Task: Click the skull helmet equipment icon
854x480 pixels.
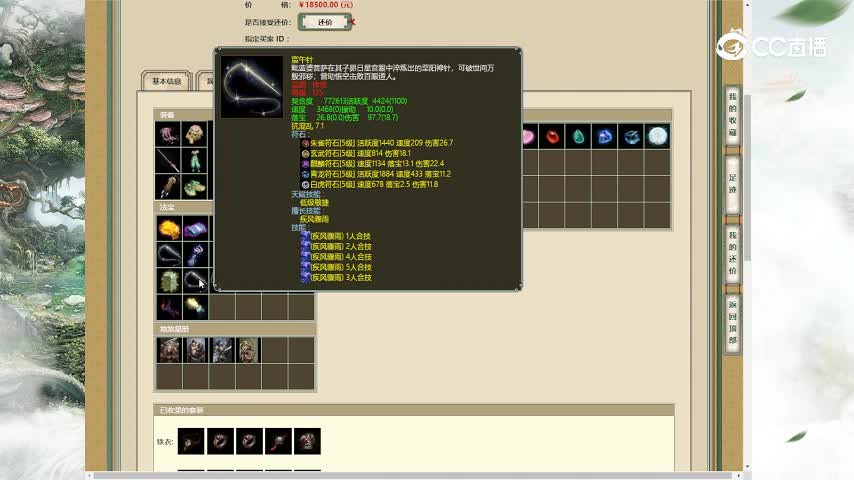Action: (195, 135)
